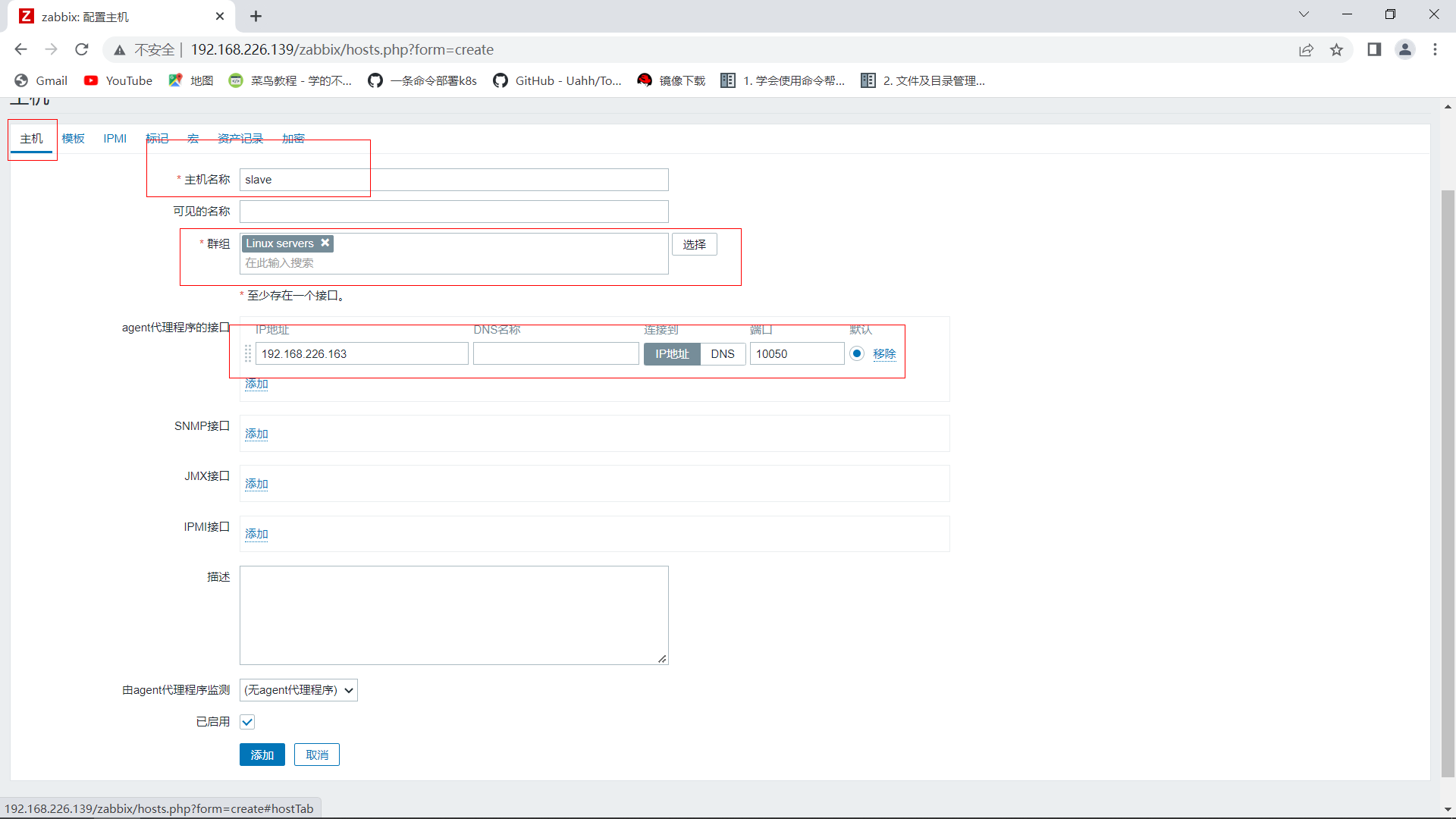Remove Linux servers group tag
The height and width of the screenshot is (819, 1456).
(325, 243)
